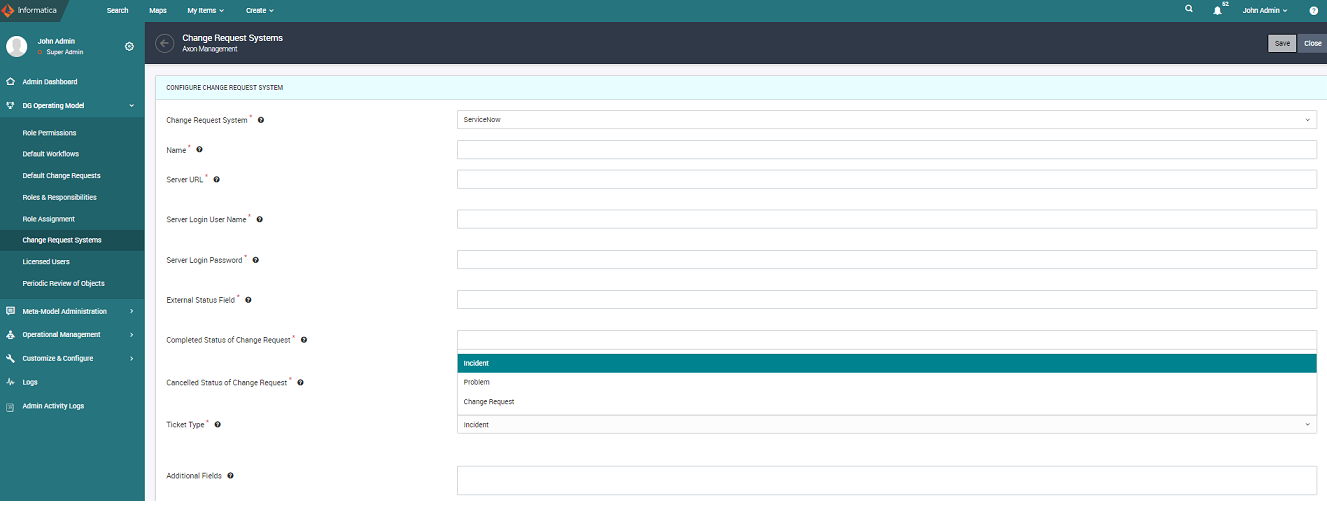The width and height of the screenshot is (1327, 508).
Task: Click the John Admin avatar picture
Action: pos(16,46)
